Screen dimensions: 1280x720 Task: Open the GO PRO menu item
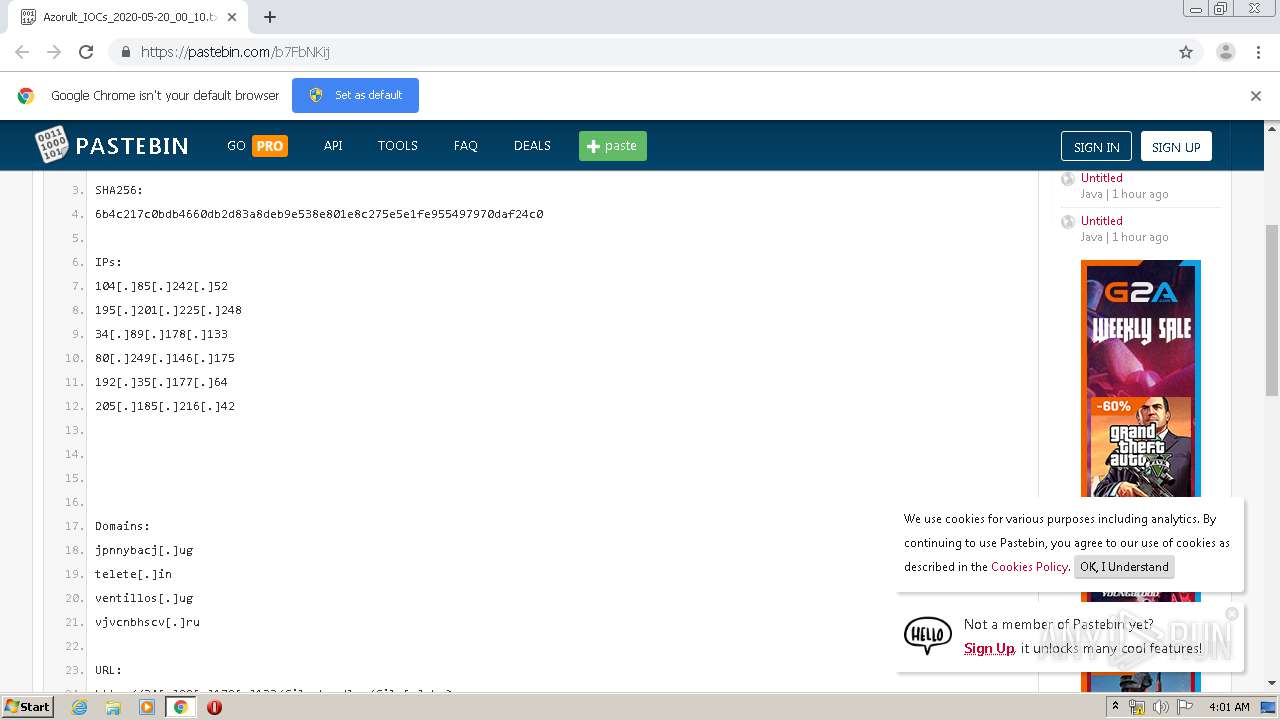pos(257,145)
